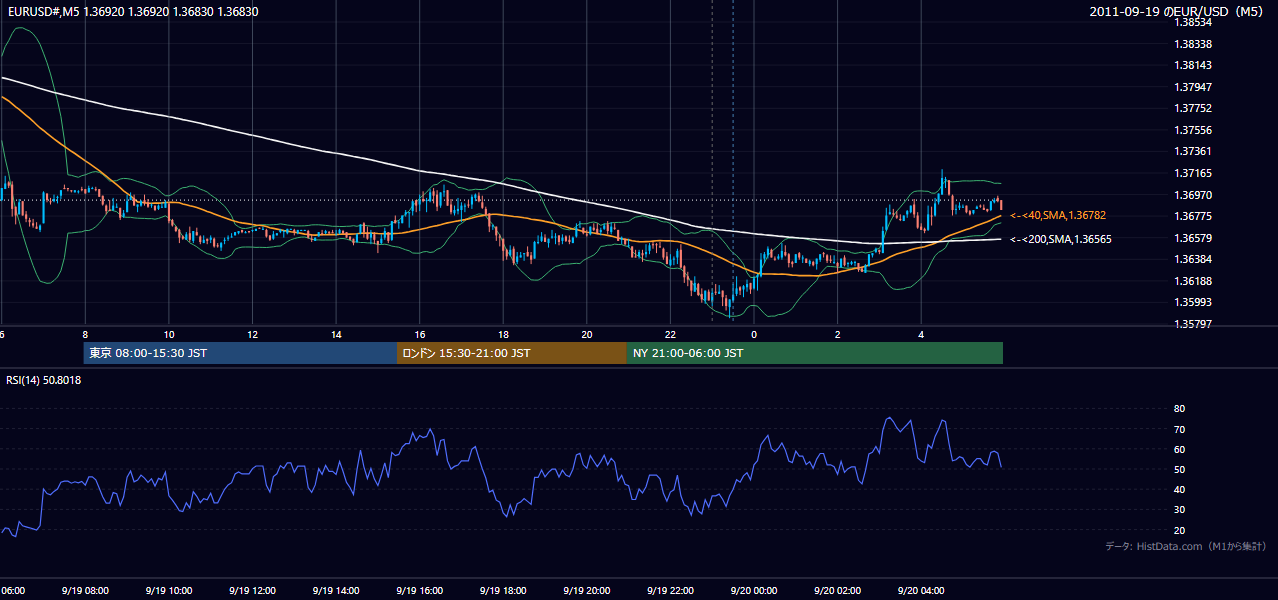
Task: Click price axis value 1.37165
Action: coord(1192,173)
